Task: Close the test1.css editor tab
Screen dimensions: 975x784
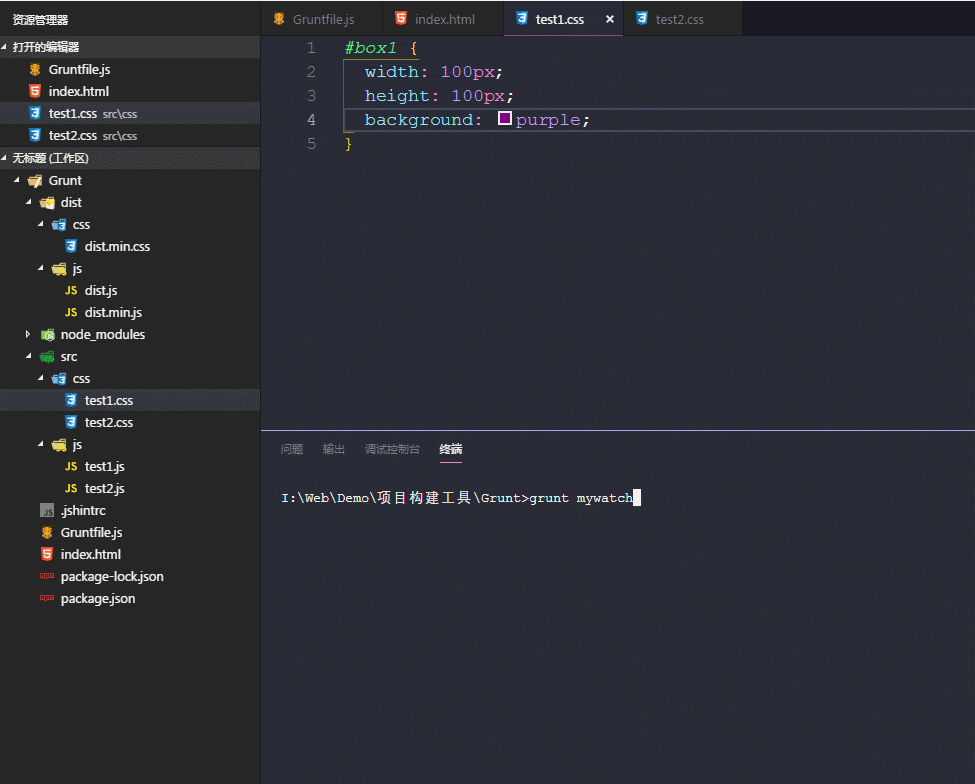Action: (610, 19)
